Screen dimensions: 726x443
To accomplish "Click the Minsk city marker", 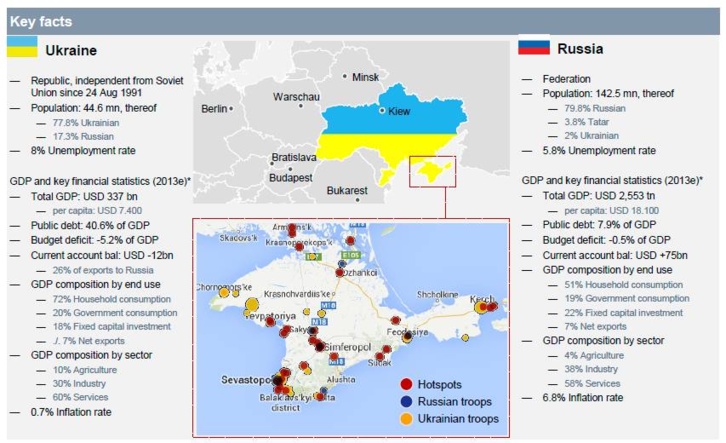I will point(346,76).
